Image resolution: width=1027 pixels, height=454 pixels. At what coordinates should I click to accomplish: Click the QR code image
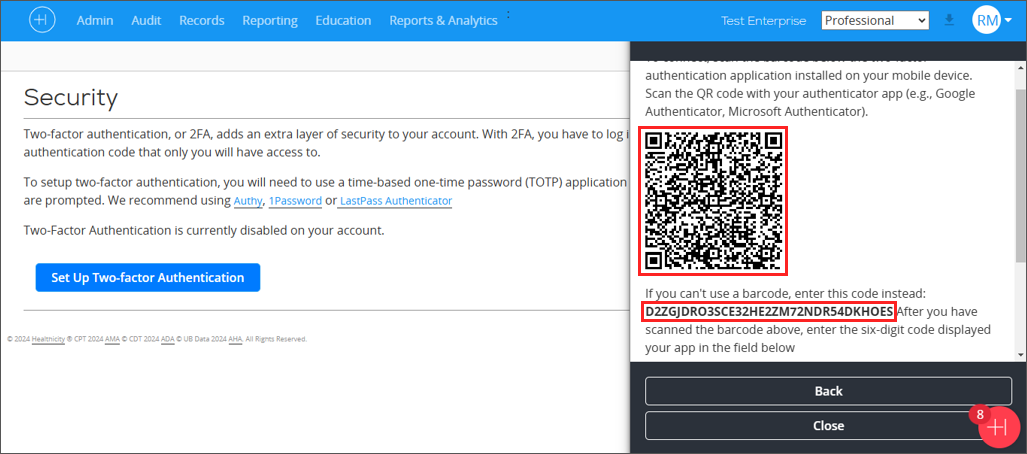[x=713, y=201]
